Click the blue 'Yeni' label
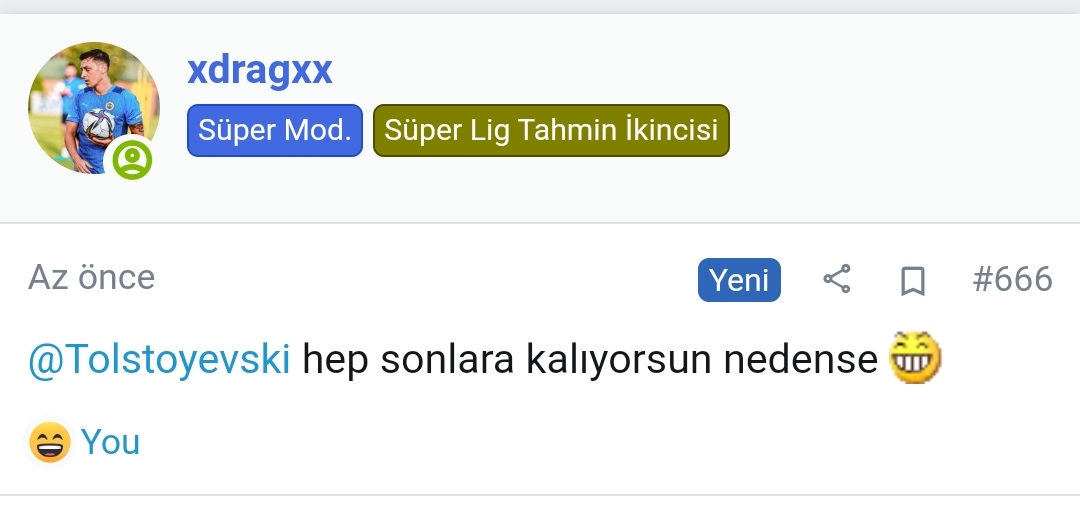This screenshot has height=516, width=1080. 739,280
